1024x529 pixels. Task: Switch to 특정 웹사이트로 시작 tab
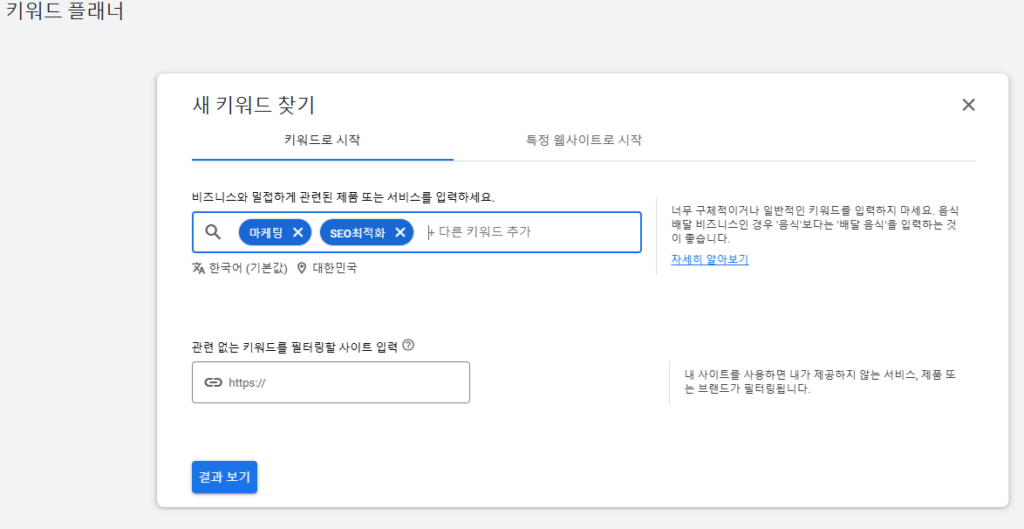(x=584, y=140)
